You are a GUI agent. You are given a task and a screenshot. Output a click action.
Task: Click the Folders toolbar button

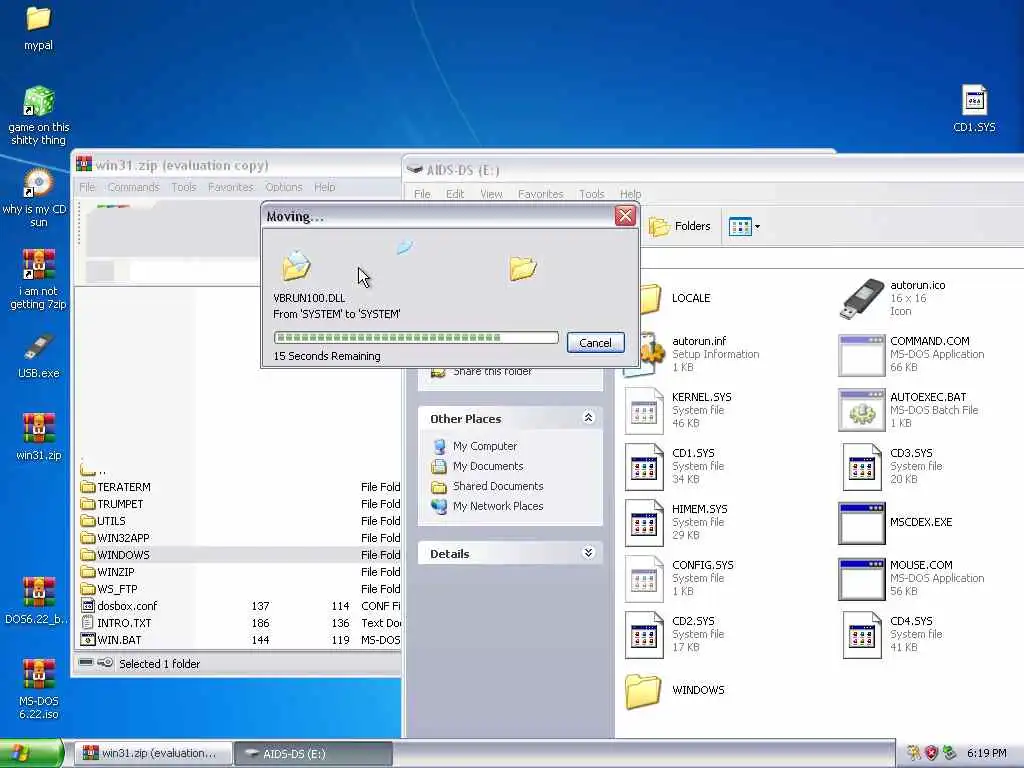680,226
